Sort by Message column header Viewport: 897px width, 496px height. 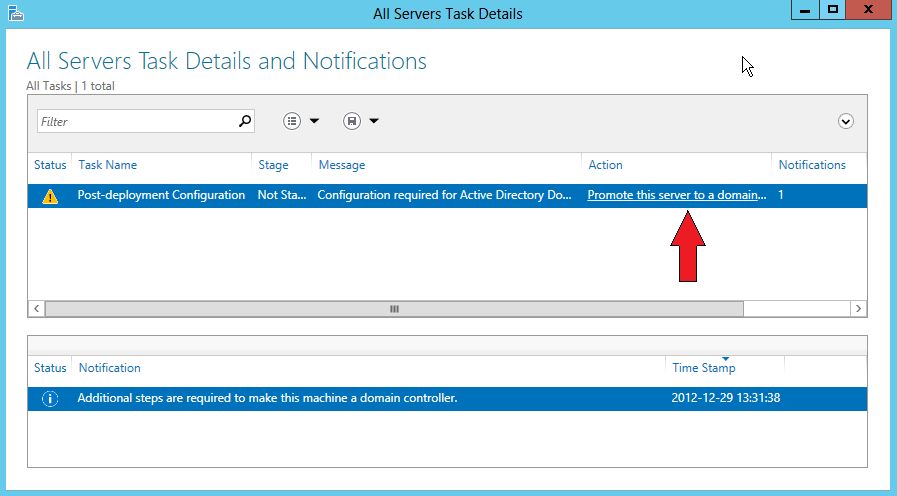point(342,165)
